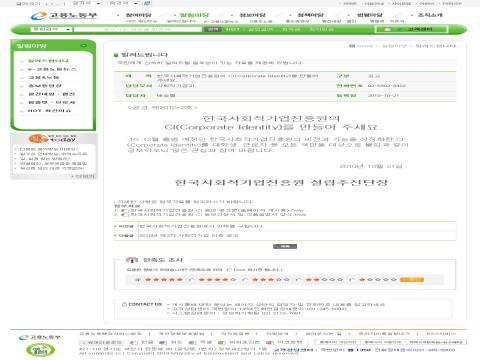Open 알려드립니다 in the sidebar
Viewport: 480px width, 360px height.
[x=48, y=61]
